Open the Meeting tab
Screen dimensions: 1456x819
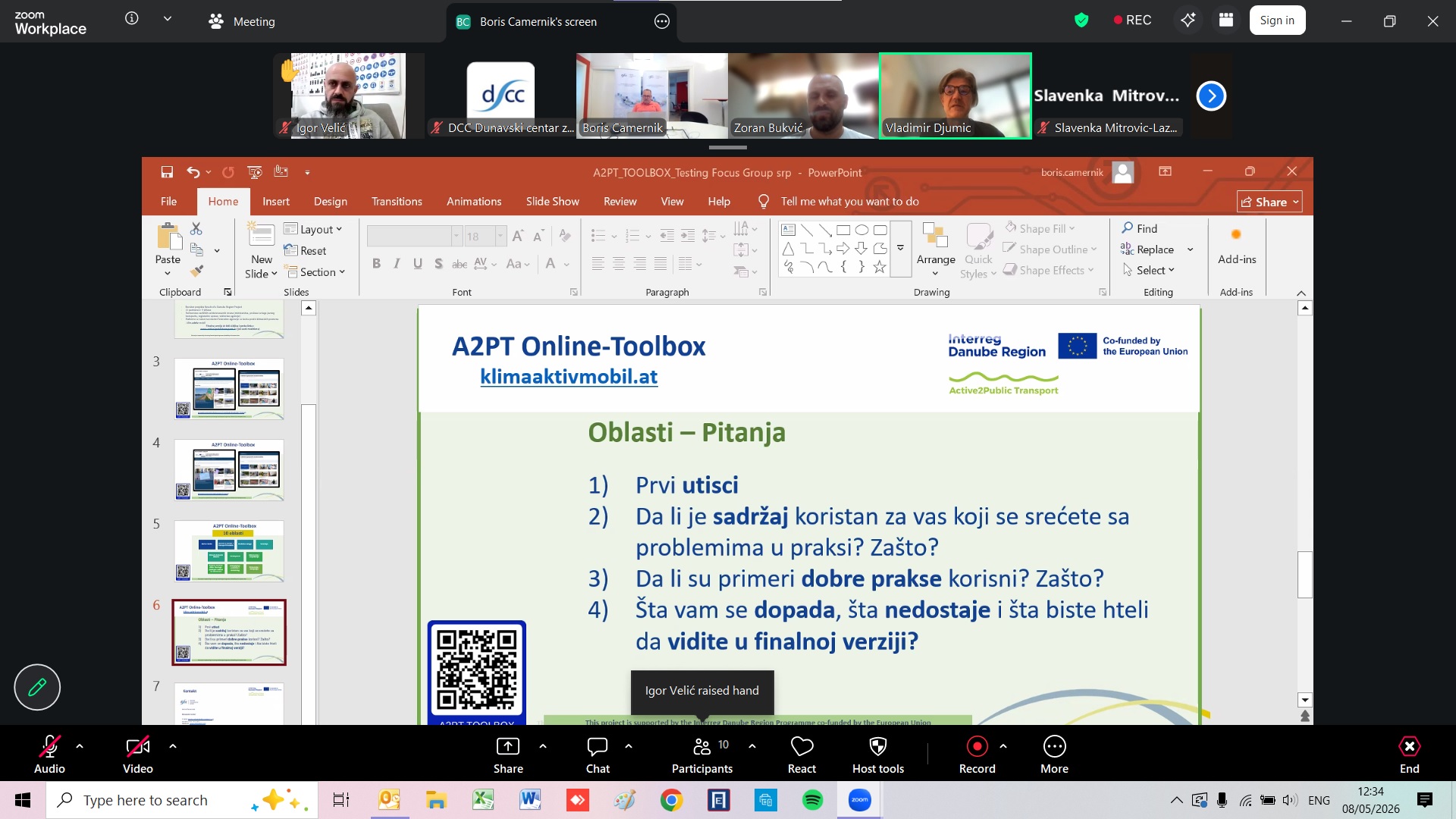pos(242,21)
